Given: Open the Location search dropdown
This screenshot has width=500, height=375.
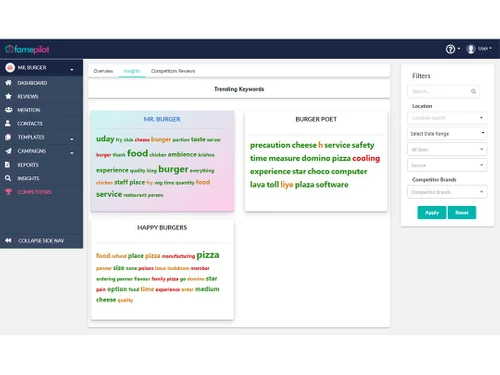Looking at the screenshot, I should [447, 118].
